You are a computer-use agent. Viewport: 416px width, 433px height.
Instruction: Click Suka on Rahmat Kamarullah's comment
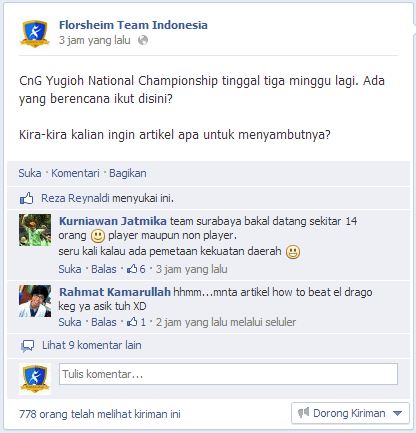click(70, 322)
